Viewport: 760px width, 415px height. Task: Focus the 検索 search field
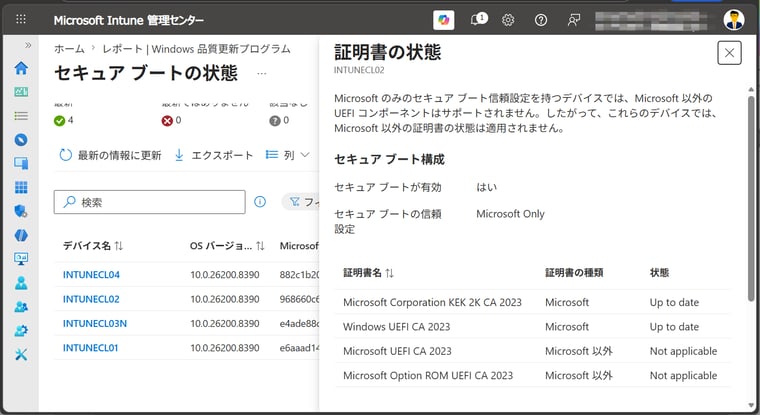click(x=149, y=202)
